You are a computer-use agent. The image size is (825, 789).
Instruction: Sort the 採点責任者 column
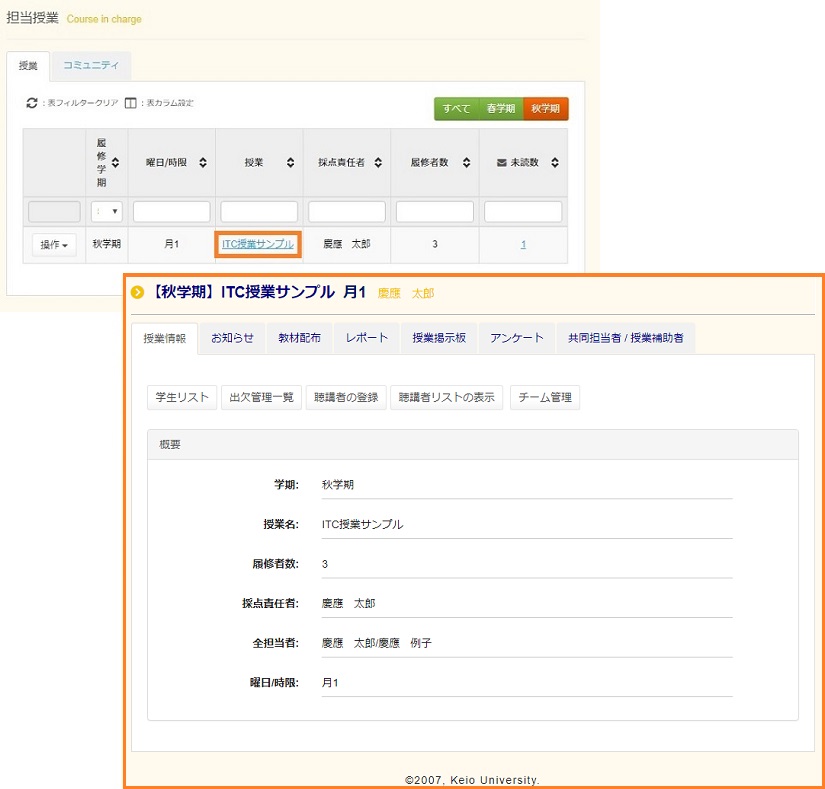click(x=379, y=162)
